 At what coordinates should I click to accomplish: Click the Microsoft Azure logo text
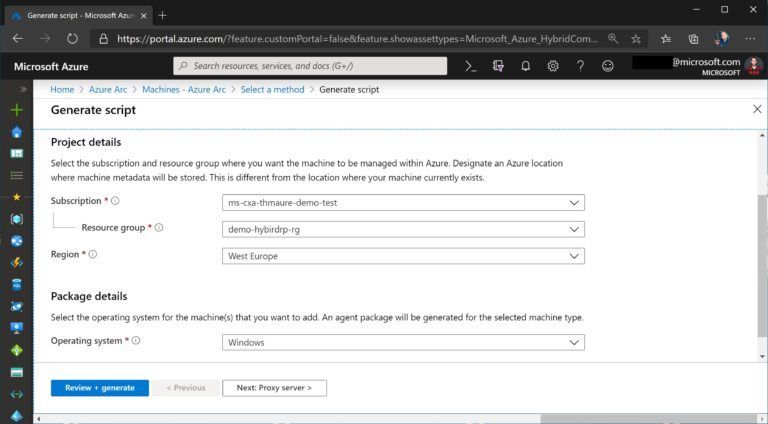[51, 67]
